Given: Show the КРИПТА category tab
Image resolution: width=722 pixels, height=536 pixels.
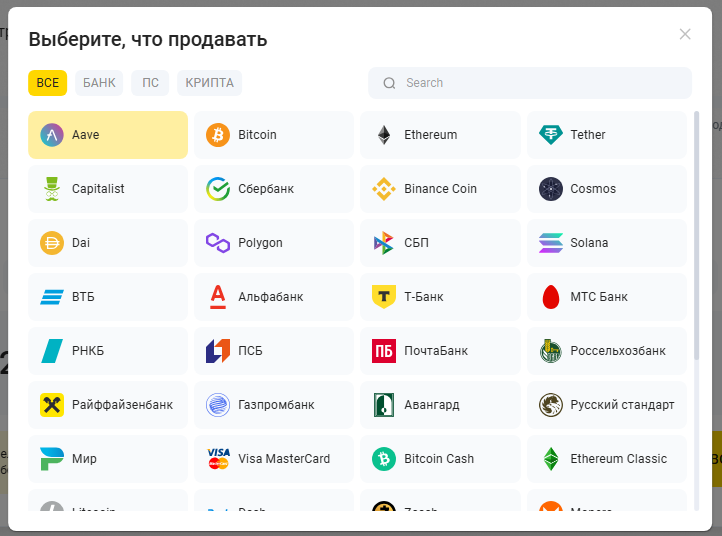Looking at the screenshot, I should pos(209,83).
